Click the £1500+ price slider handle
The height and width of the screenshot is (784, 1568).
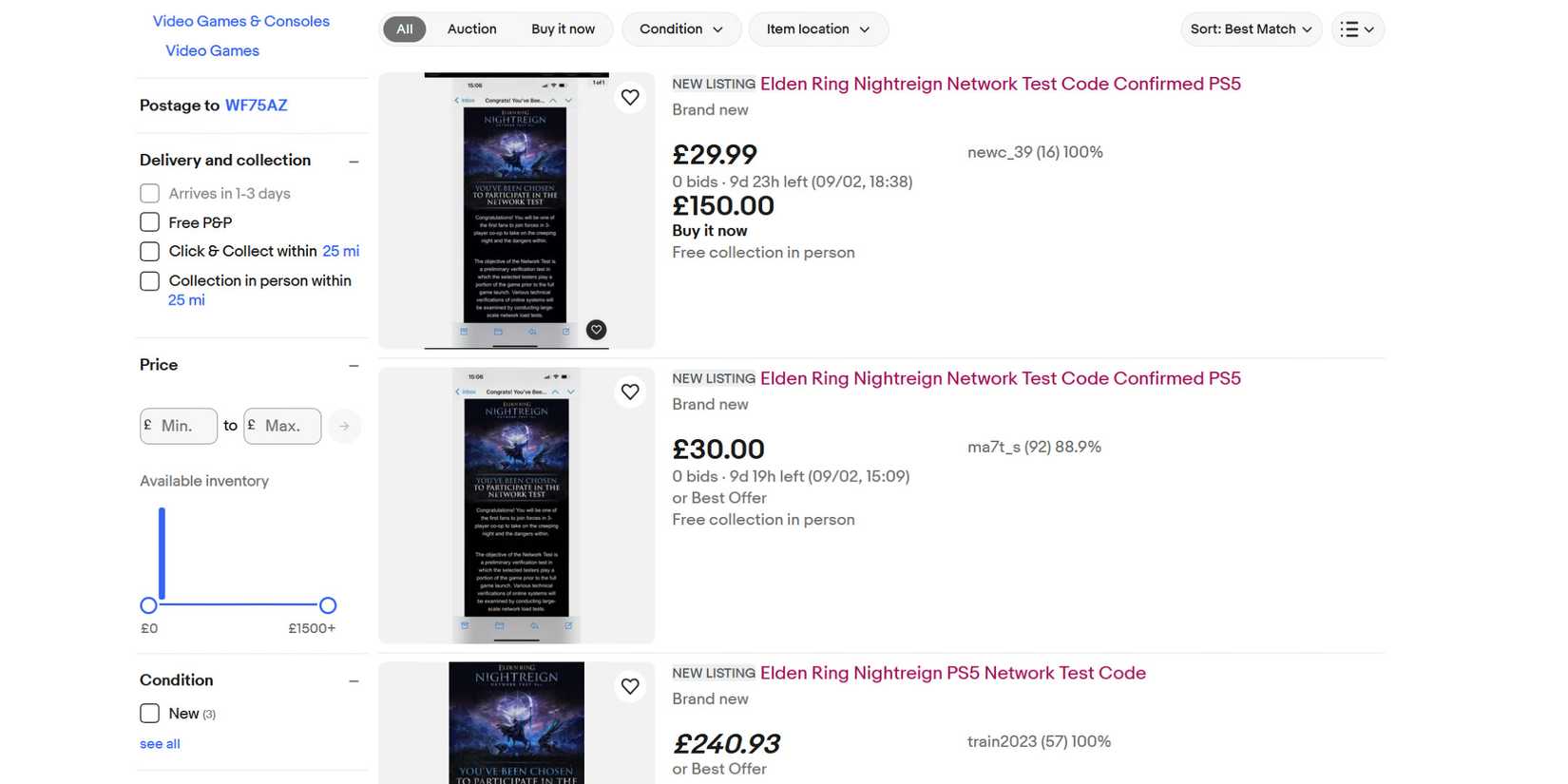[328, 605]
